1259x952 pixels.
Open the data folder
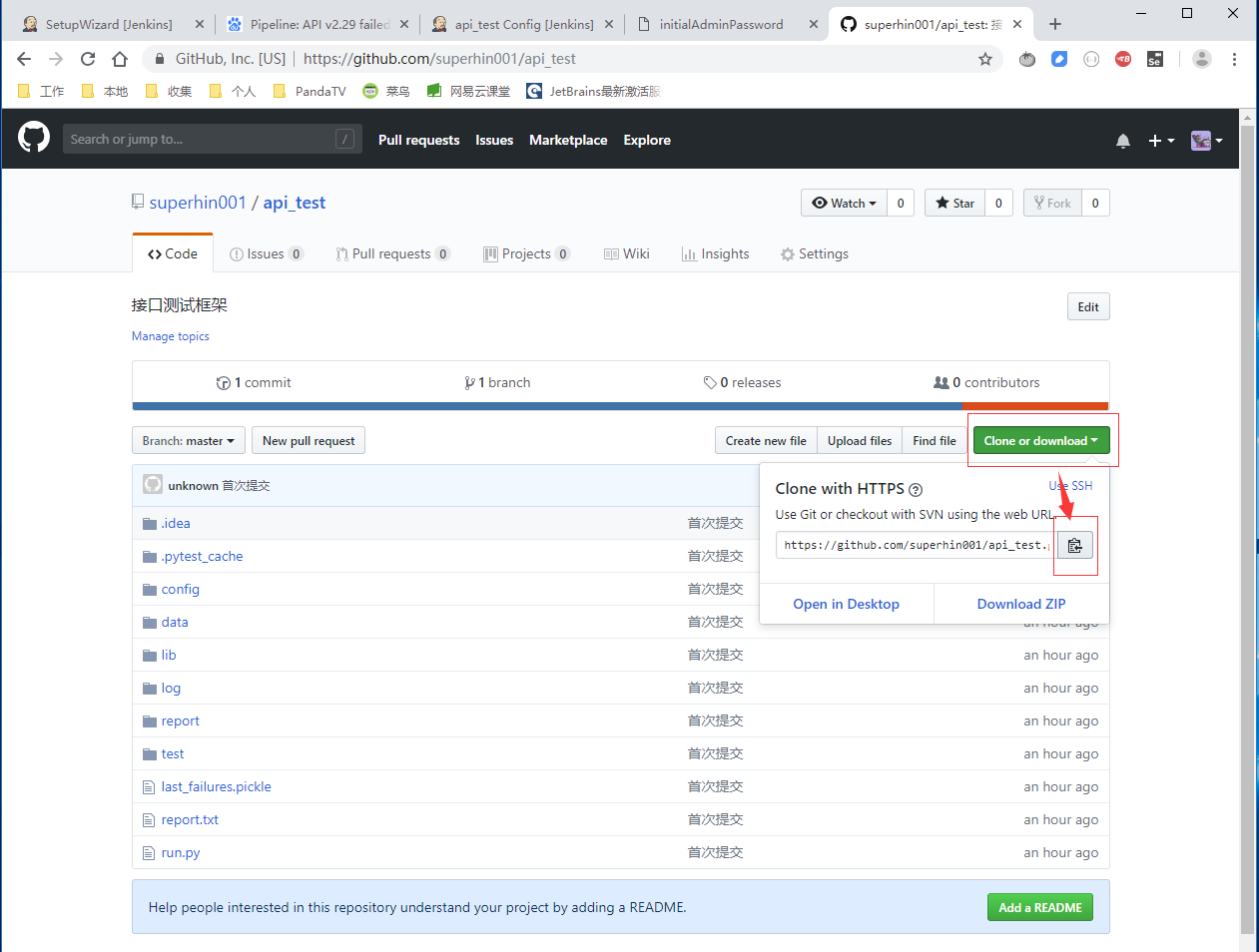point(175,622)
